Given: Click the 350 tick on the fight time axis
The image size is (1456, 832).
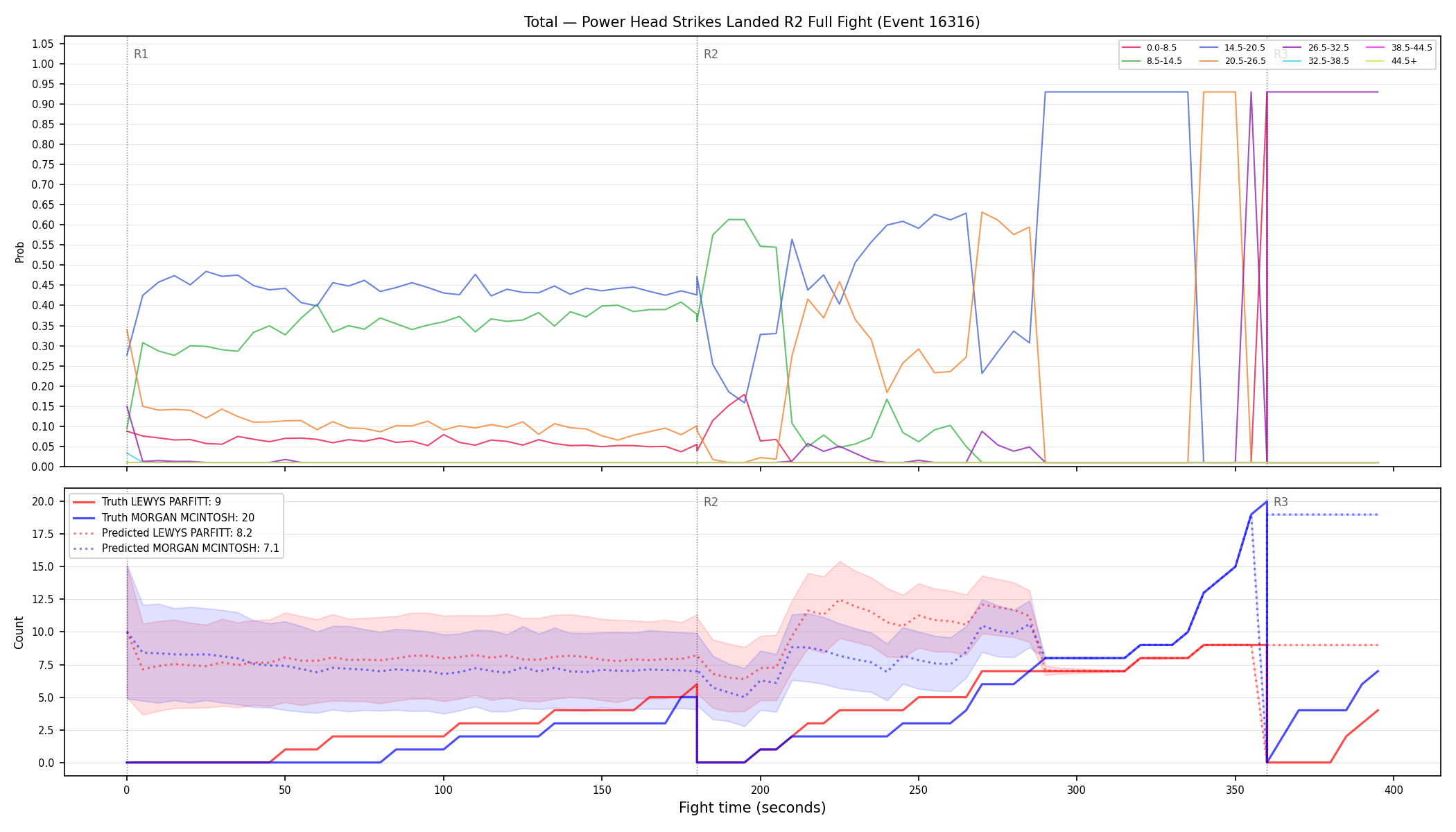Looking at the screenshot, I should tap(1235, 790).
